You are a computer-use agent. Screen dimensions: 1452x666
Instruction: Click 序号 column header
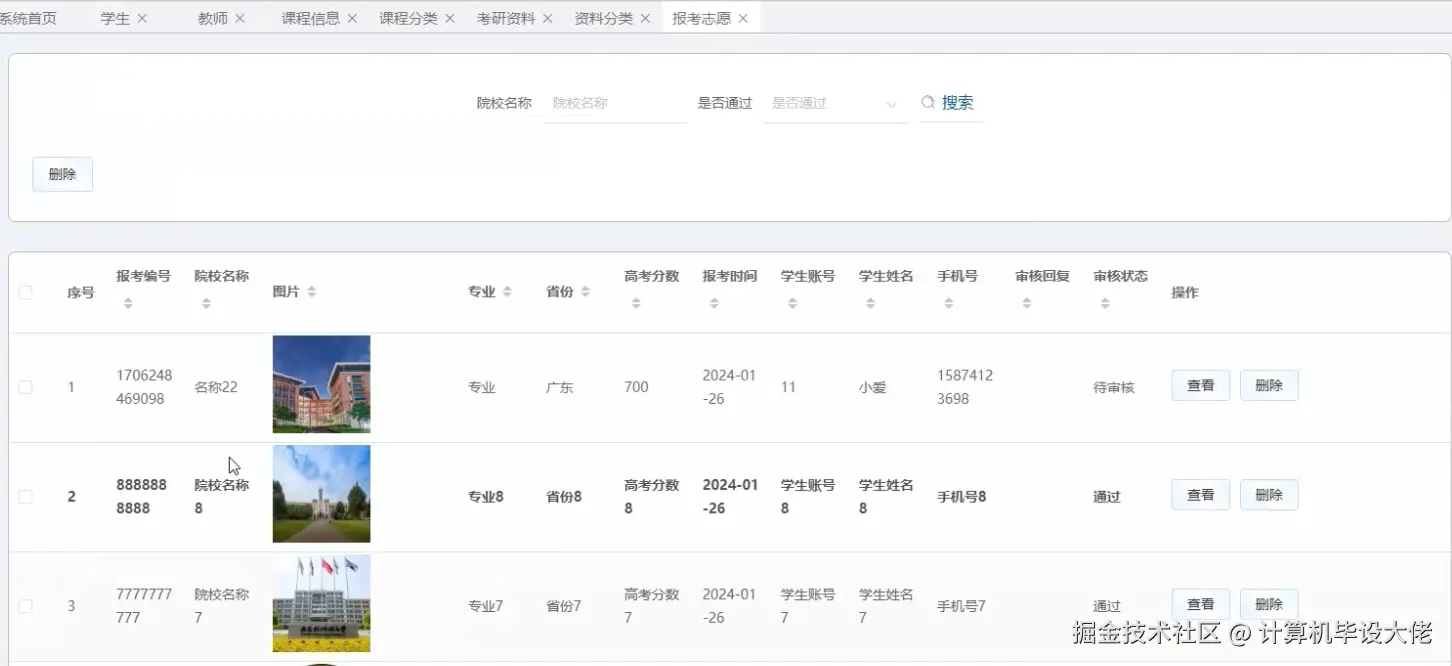pyautogui.click(x=81, y=292)
